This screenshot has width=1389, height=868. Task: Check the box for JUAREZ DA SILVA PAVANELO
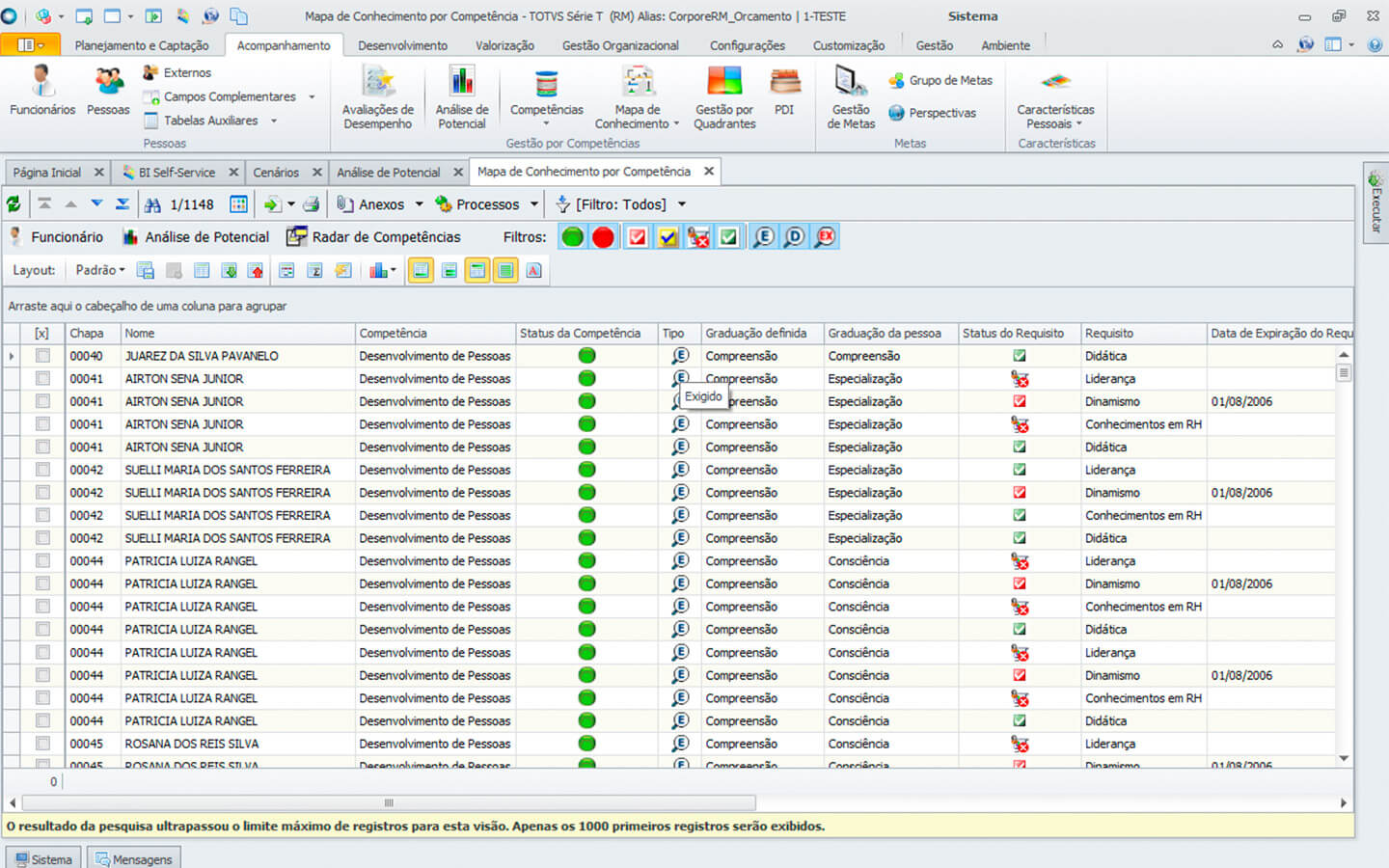[x=42, y=356]
